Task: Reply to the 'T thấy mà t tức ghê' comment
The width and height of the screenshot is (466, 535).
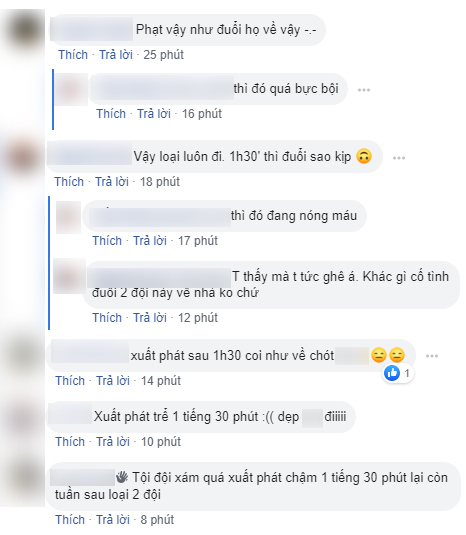Action: 150,318
